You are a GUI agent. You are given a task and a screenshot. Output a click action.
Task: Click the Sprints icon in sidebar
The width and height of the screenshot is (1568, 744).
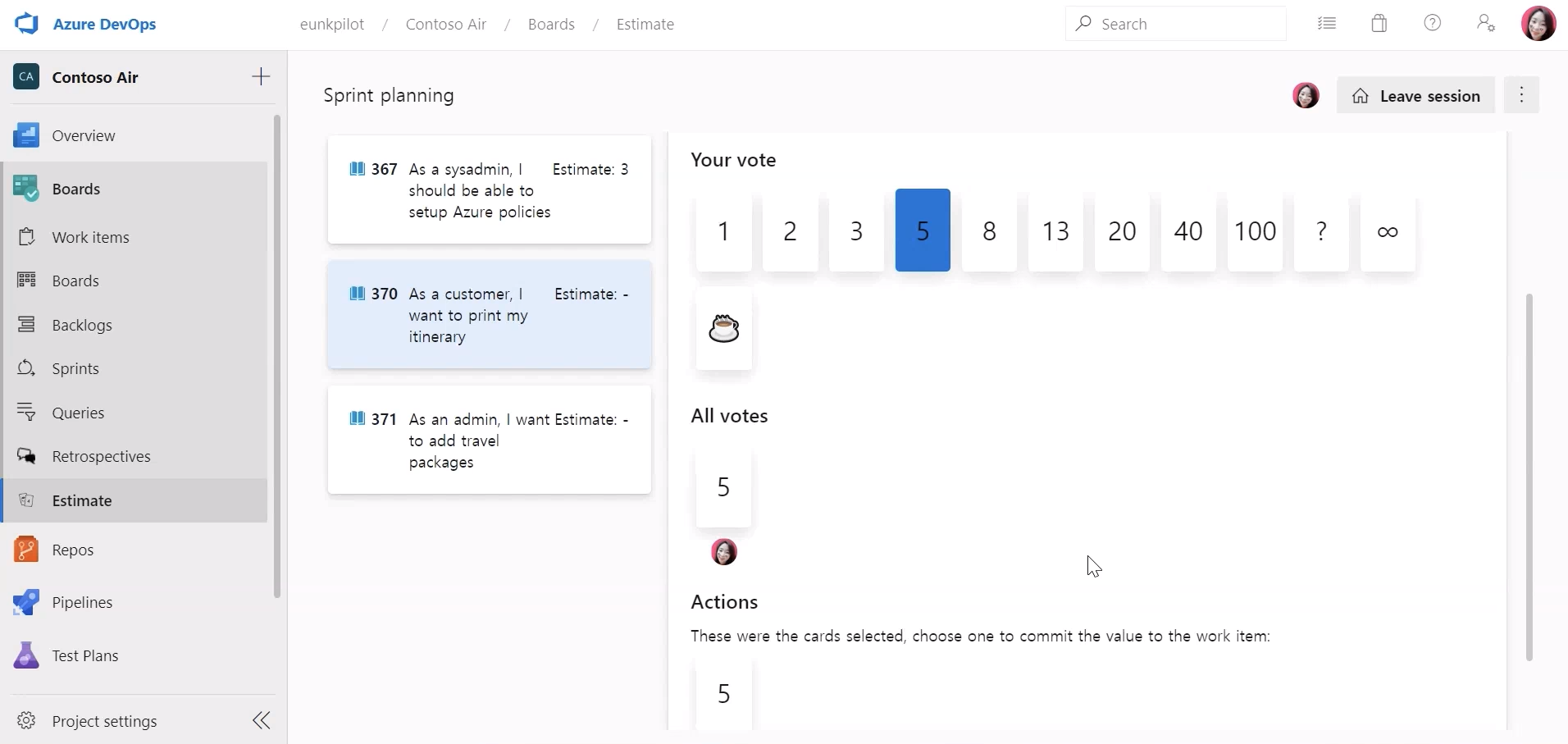pyautogui.click(x=26, y=368)
